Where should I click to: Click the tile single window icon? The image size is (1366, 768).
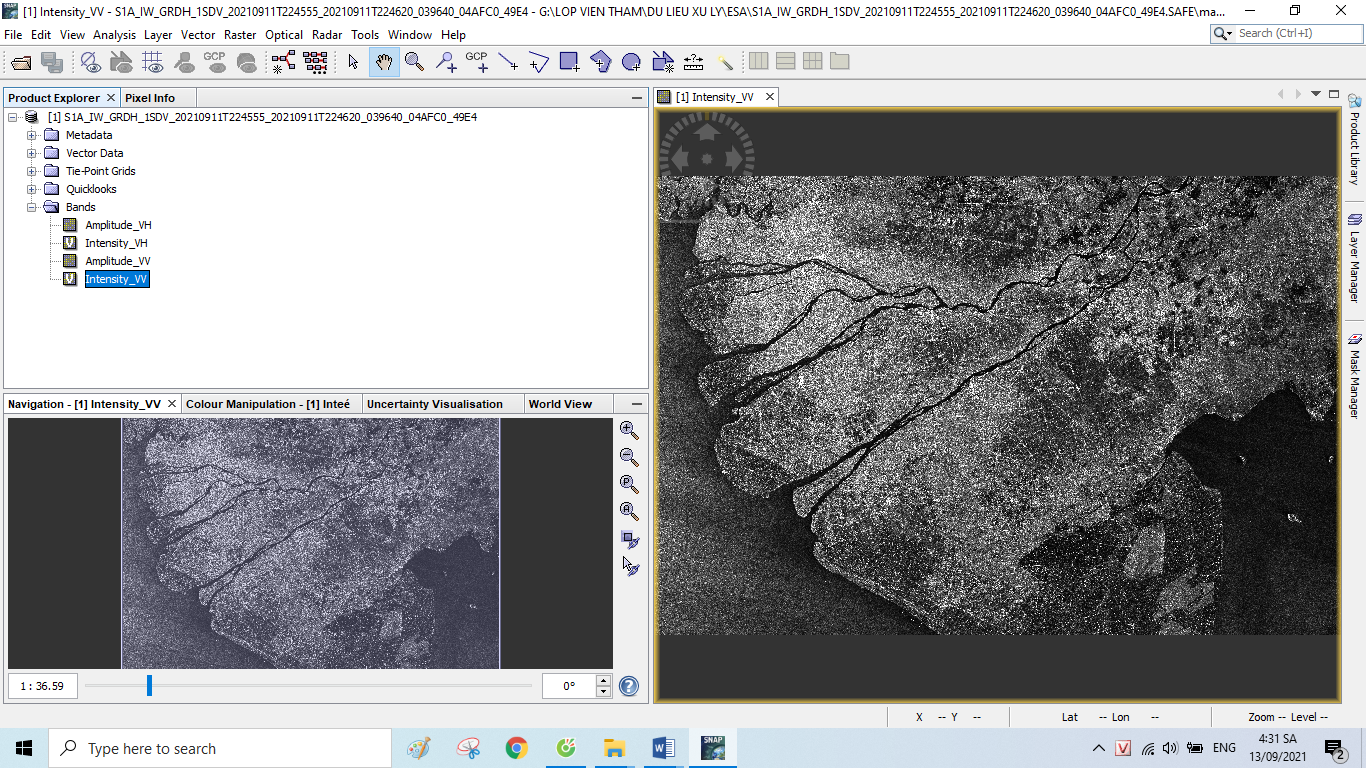(840, 61)
